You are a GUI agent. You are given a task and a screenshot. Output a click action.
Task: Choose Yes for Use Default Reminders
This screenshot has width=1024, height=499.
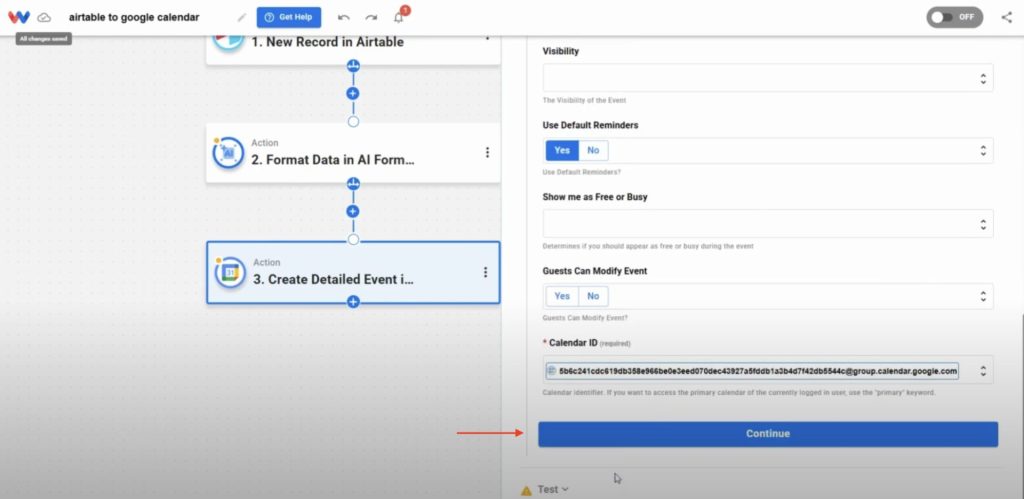tap(562, 150)
